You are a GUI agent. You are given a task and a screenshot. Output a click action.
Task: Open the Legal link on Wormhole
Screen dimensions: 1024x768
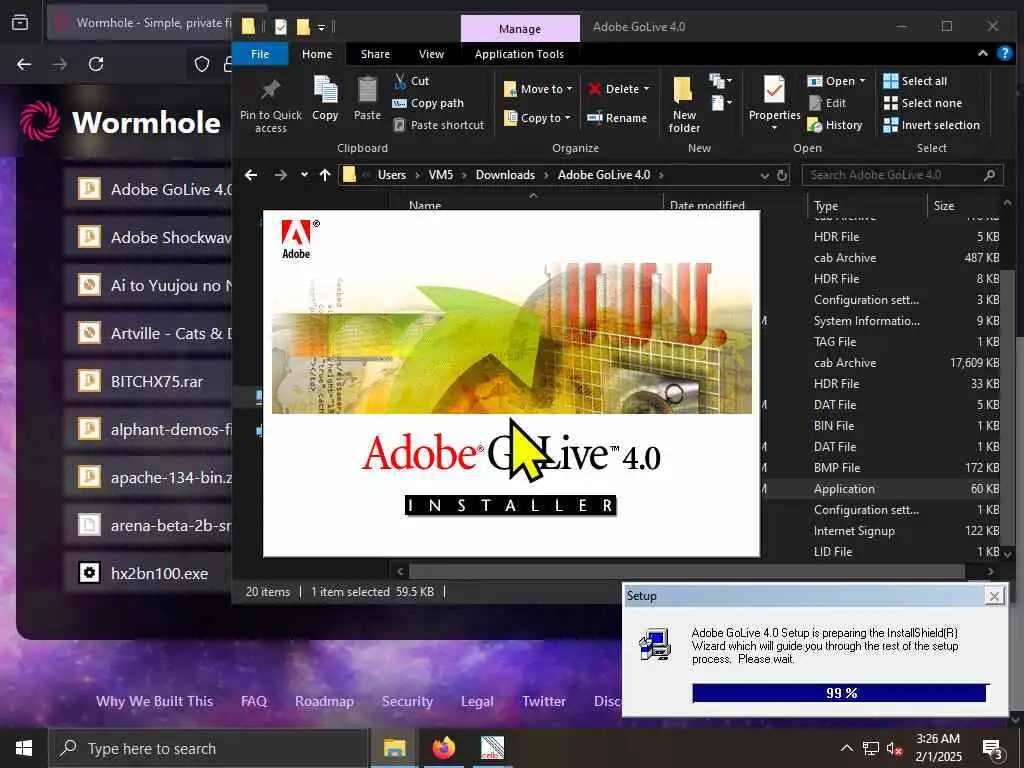point(477,701)
